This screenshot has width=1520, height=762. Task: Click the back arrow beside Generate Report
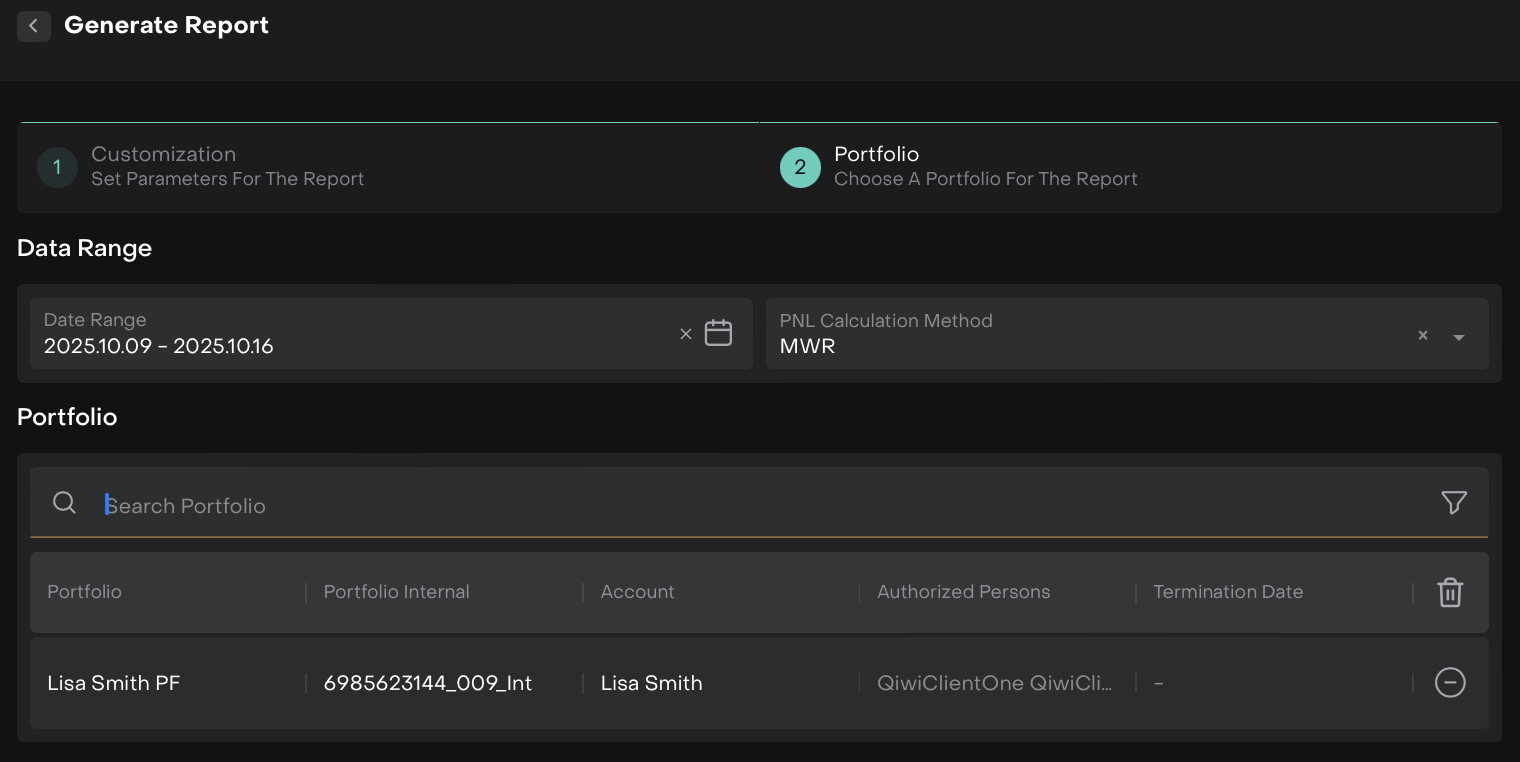click(x=33, y=26)
